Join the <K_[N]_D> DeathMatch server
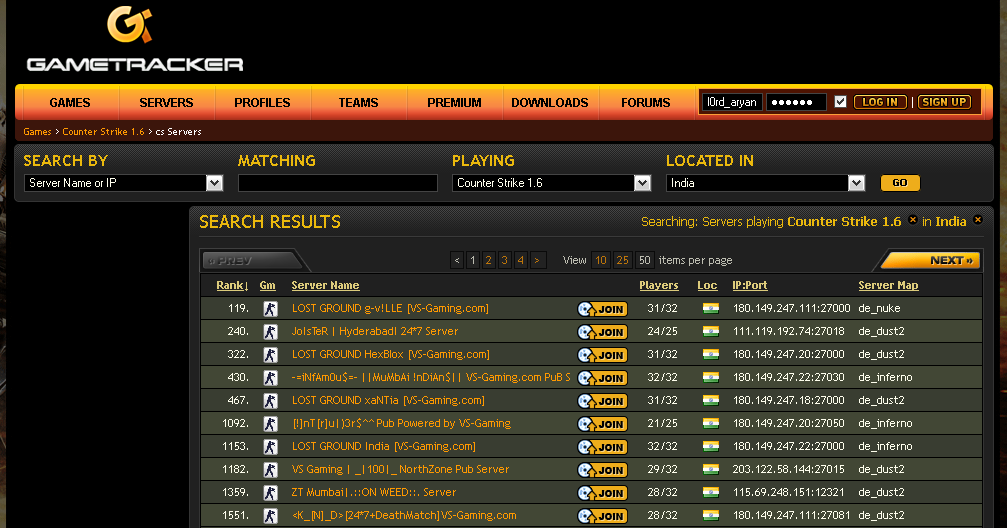 pos(602,516)
